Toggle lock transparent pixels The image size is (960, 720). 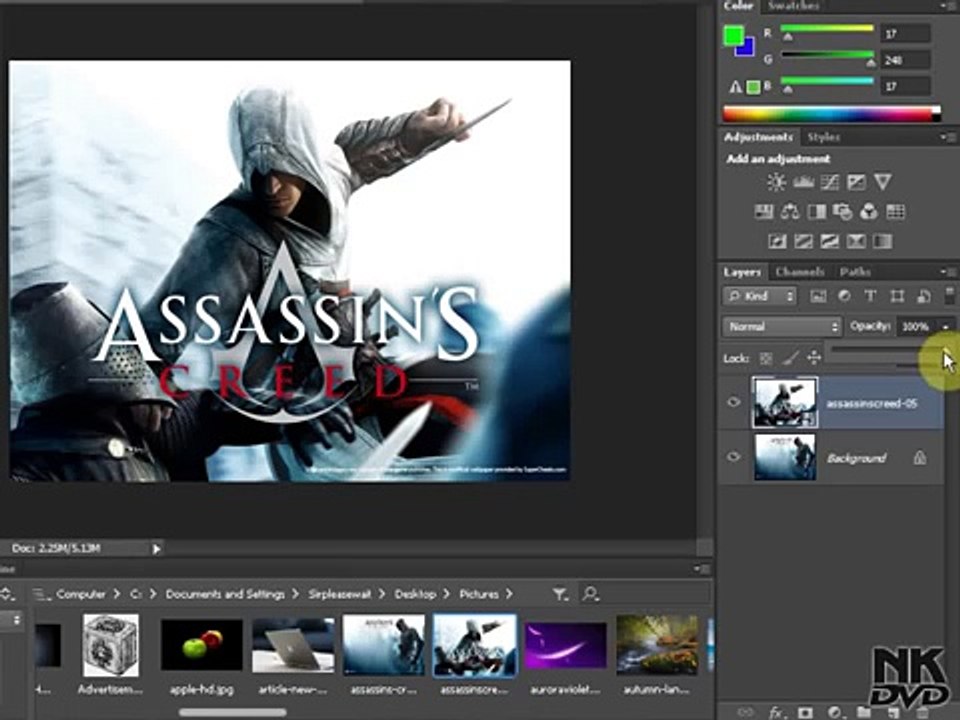point(765,358)
